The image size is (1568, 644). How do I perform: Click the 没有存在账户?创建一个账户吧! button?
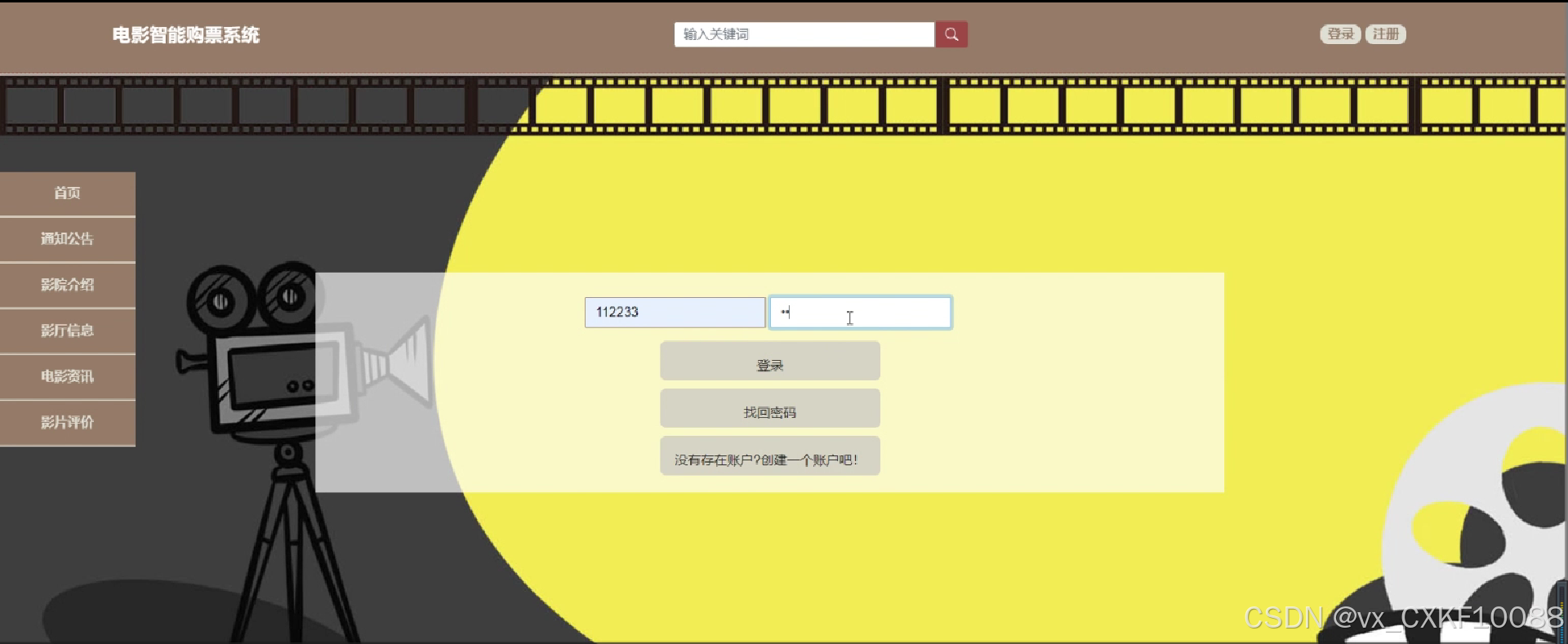pos(770,455)
